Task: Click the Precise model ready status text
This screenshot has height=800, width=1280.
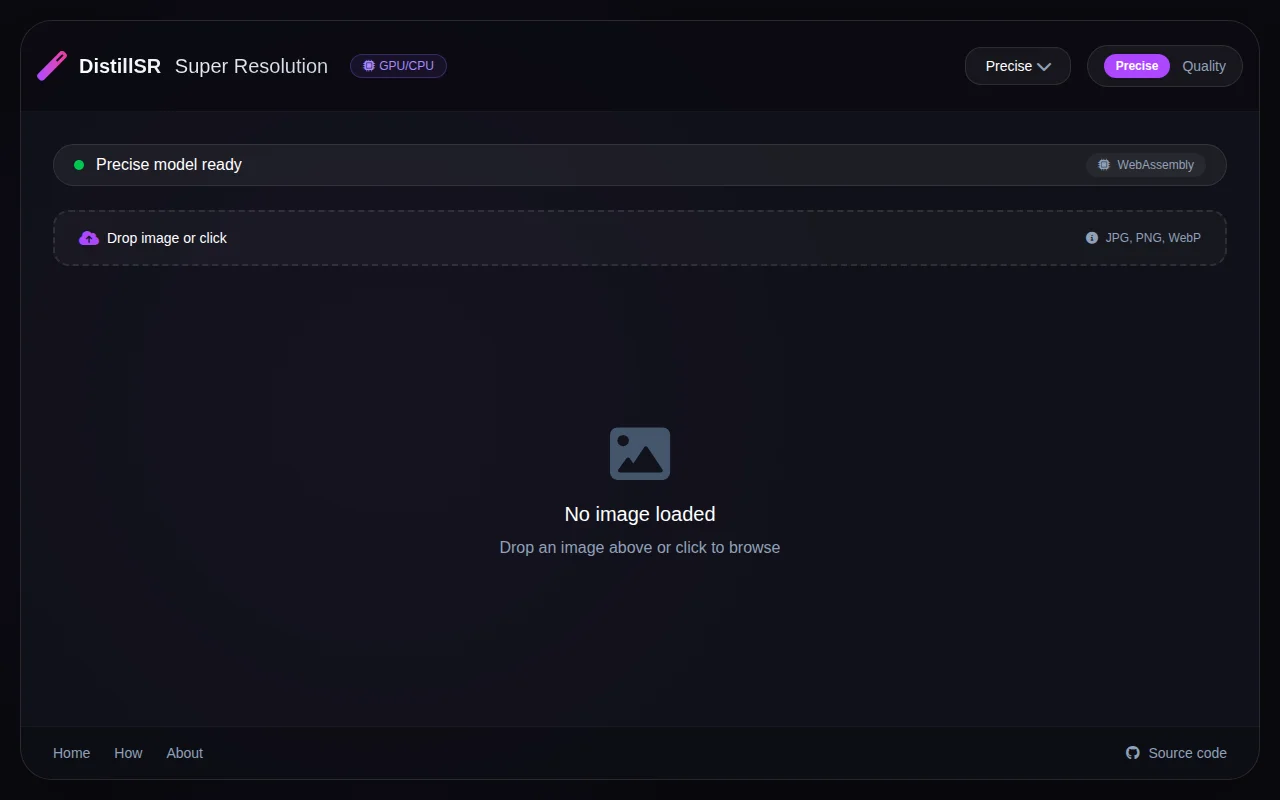Action: coord(169,165)
